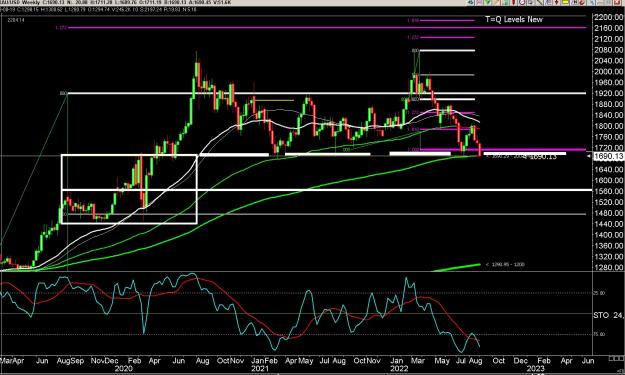Click the 2021 year label on time axis
The image size is (625, 375).
pos(260,369)
